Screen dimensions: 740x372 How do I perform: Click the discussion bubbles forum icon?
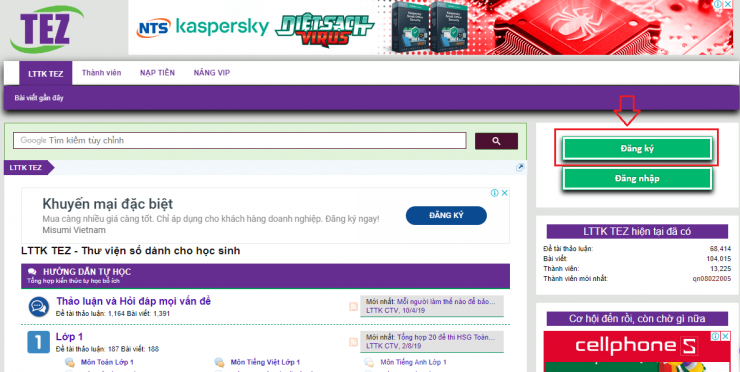pyautogui.click(x=38, y=307)
